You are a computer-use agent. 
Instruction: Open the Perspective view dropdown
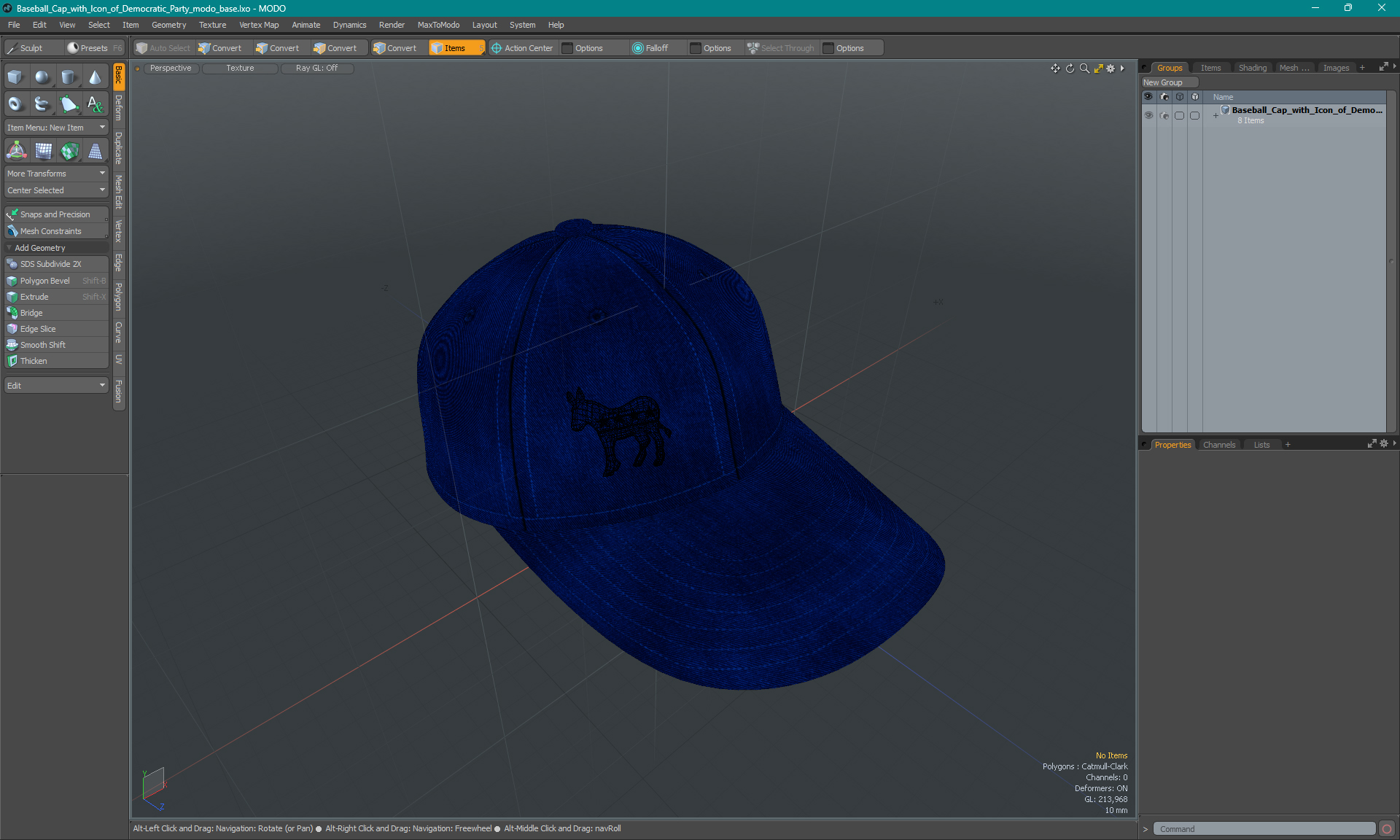171,68
